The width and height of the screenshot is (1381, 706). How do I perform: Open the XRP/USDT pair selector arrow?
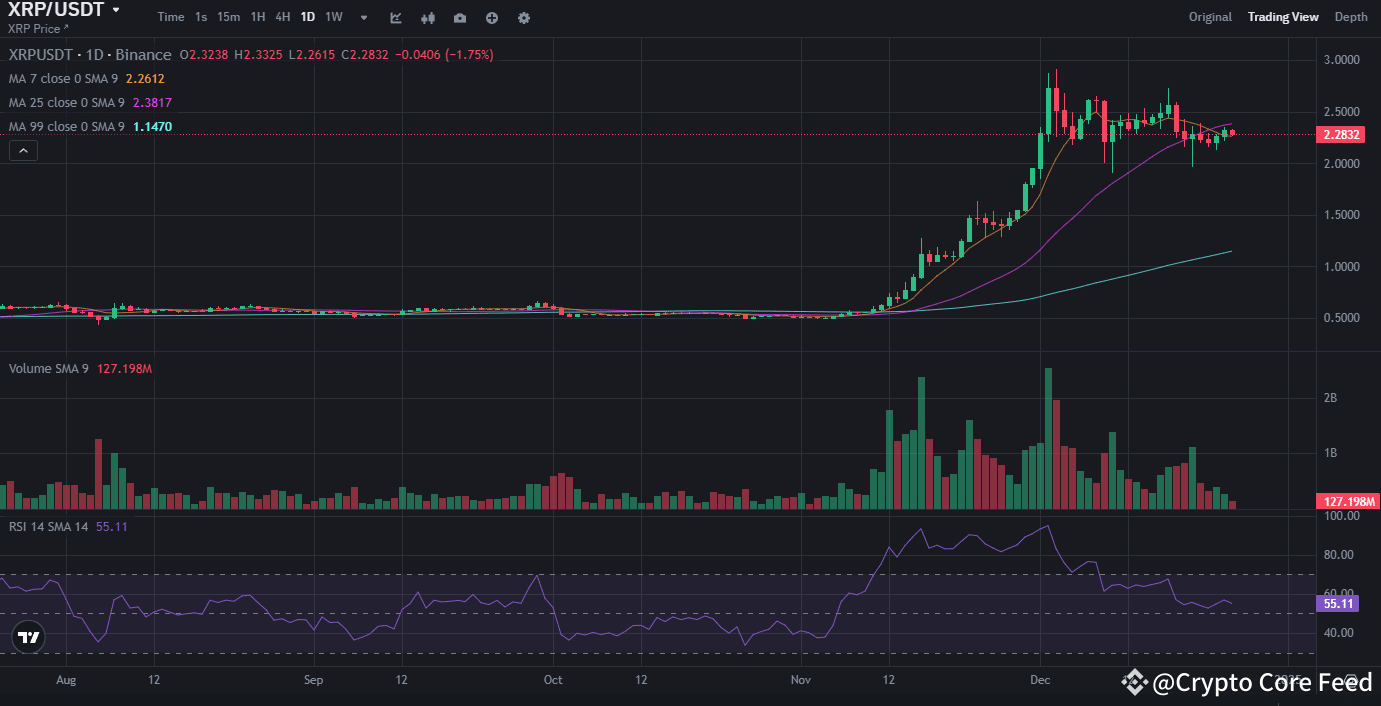[116, 10]
